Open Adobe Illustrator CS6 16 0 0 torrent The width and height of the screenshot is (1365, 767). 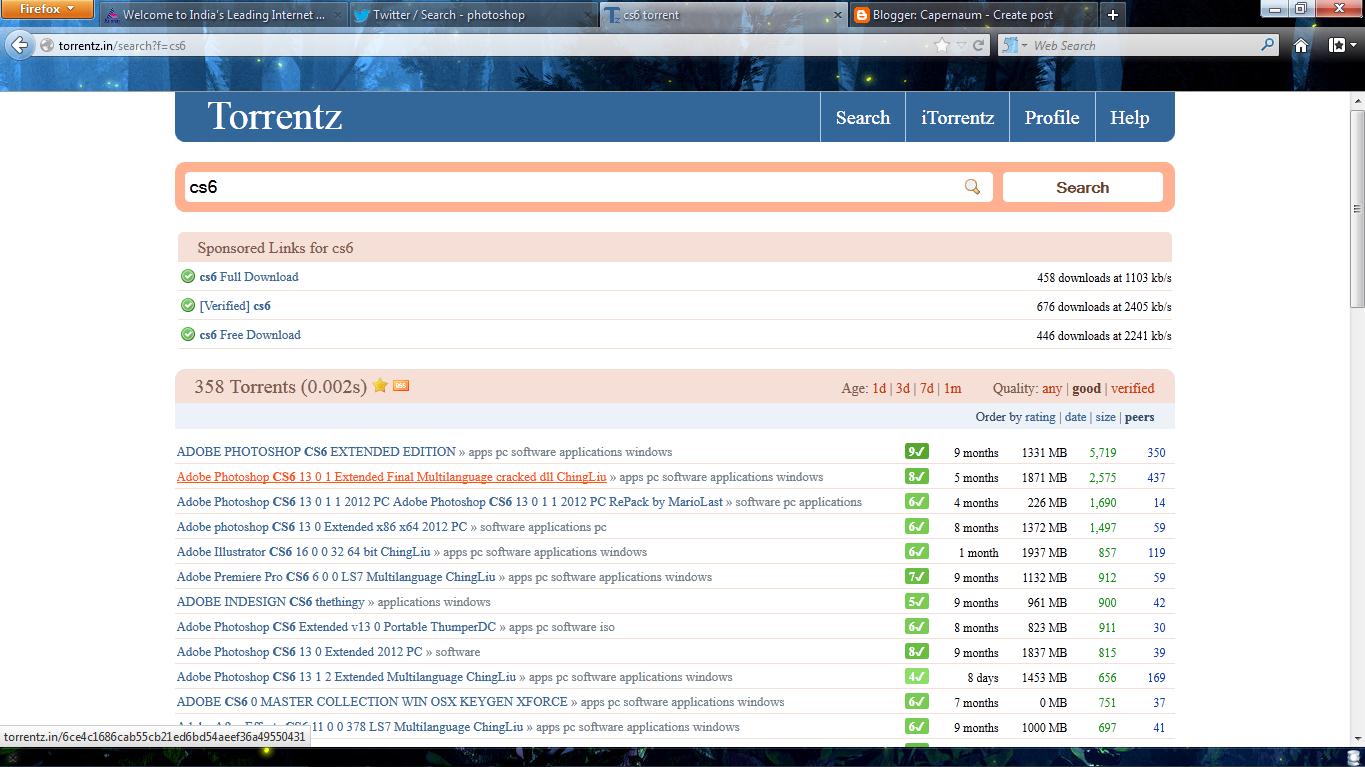coord(304,552)
